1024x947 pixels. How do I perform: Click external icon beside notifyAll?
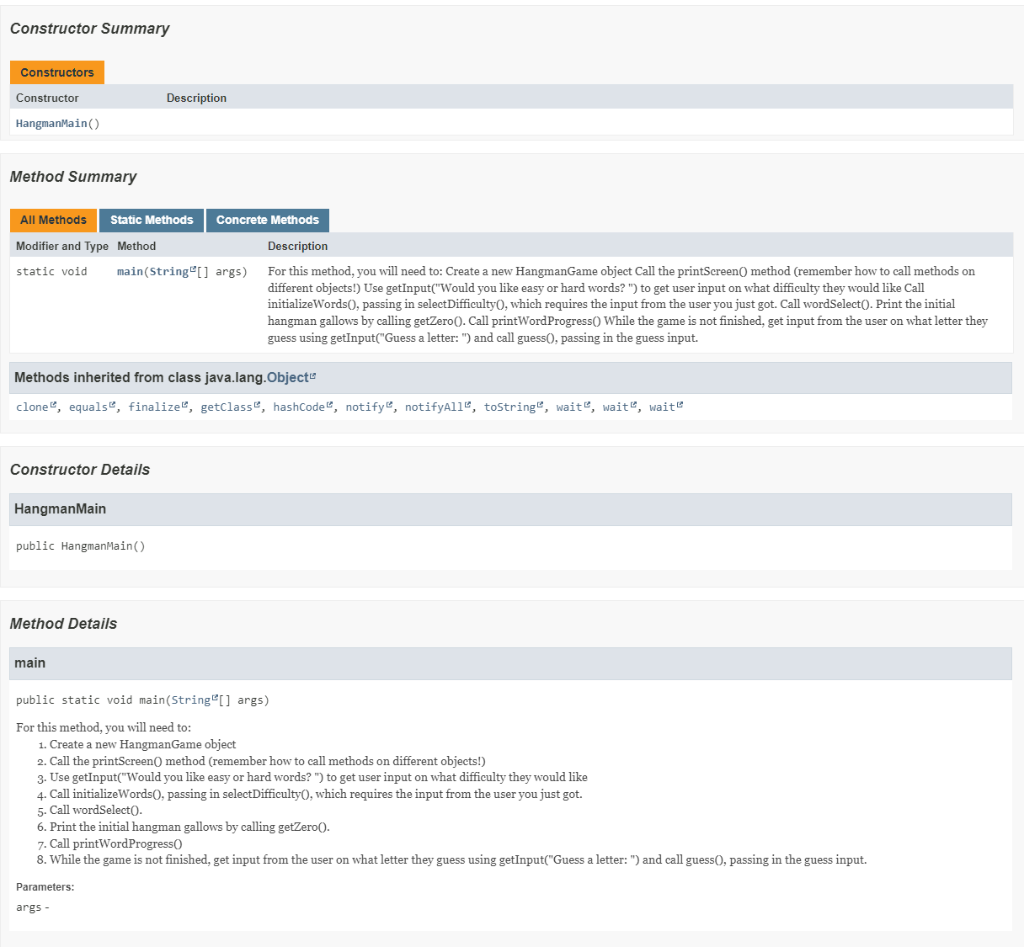pyautogui.click(x=468, y=406)
